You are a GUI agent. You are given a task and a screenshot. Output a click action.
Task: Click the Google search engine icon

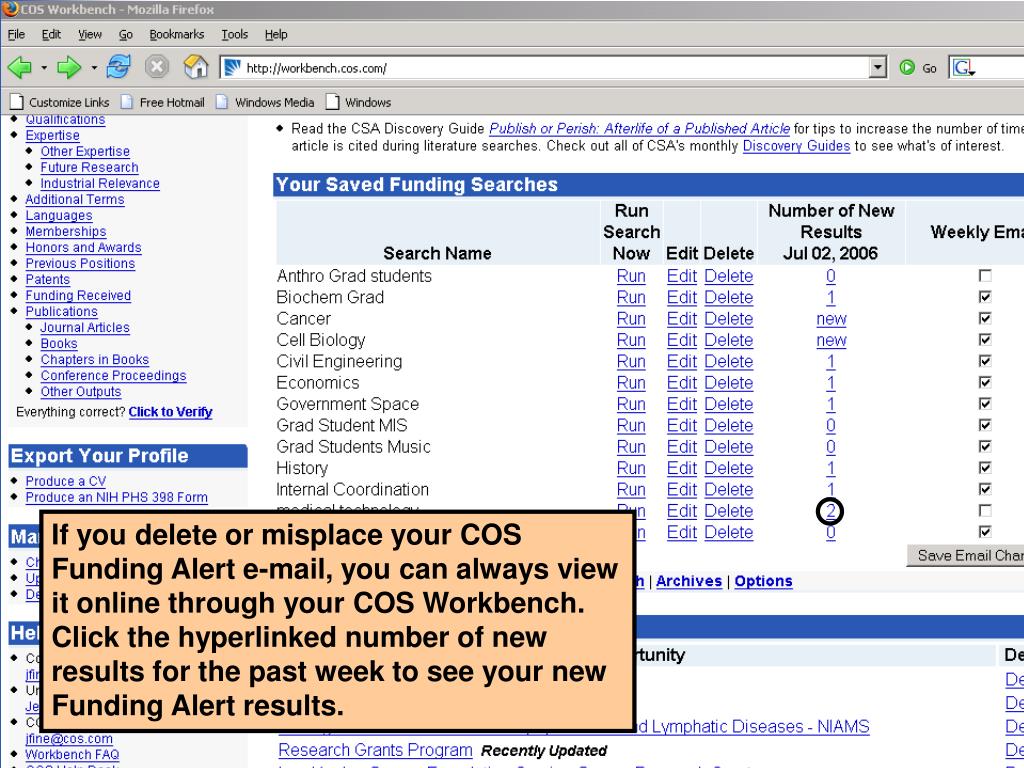[x=963, y=67]
